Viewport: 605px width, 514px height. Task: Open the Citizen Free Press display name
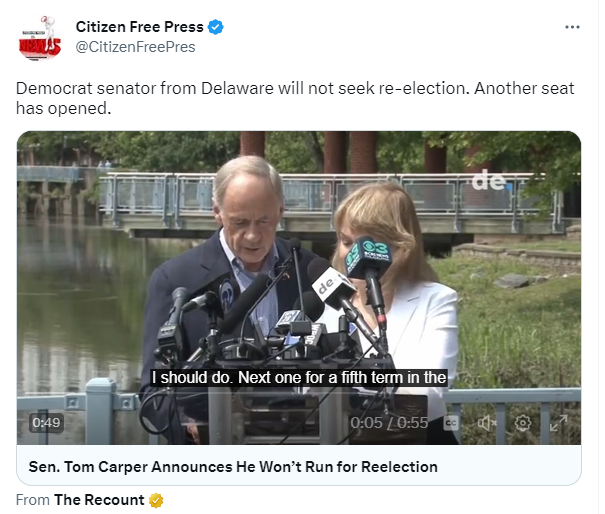point(140,27)
